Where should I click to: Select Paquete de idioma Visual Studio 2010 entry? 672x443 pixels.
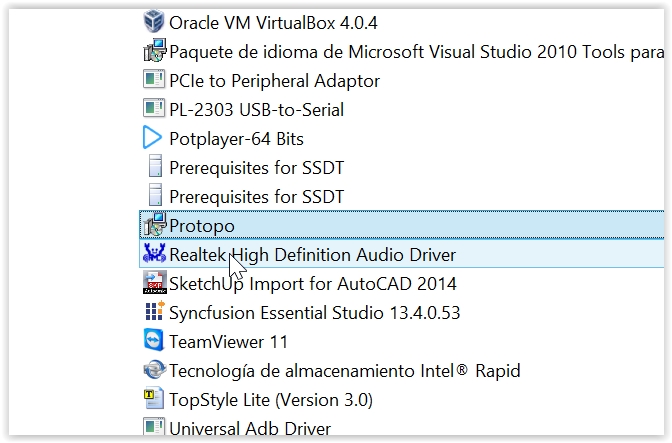pos(416,52)
